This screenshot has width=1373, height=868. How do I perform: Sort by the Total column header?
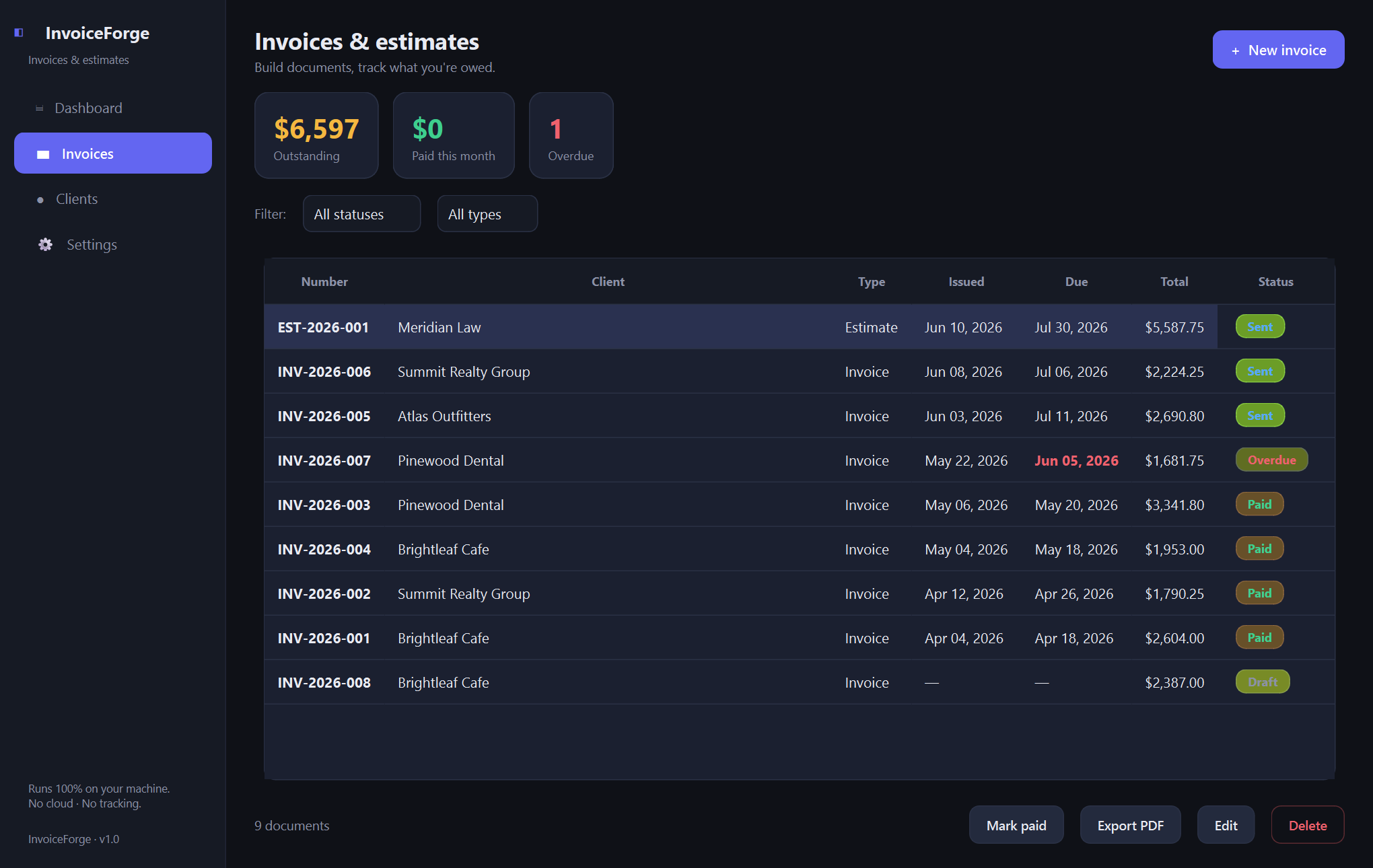click(1174, 282)
